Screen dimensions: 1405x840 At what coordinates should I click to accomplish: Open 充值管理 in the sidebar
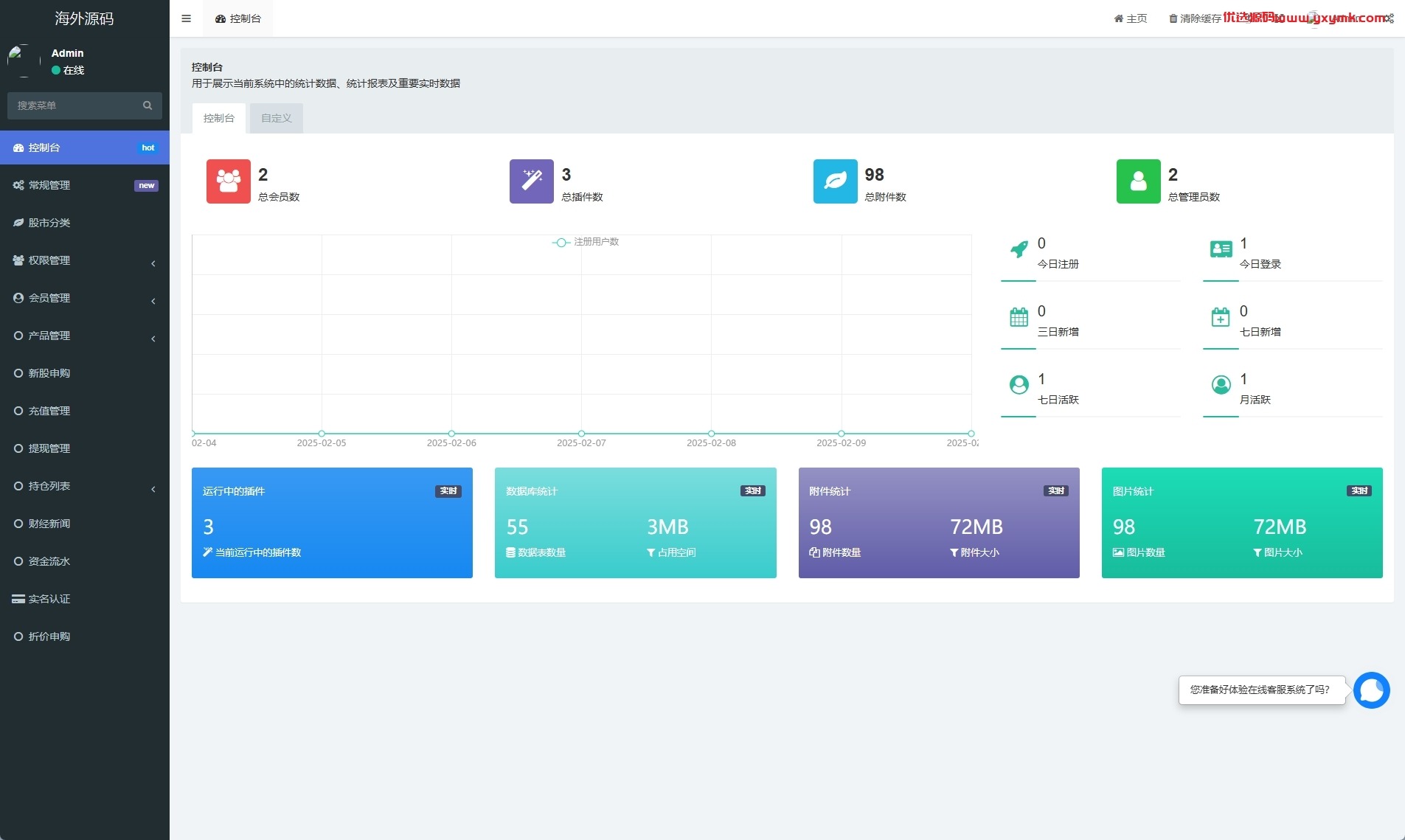coord(85,411)
